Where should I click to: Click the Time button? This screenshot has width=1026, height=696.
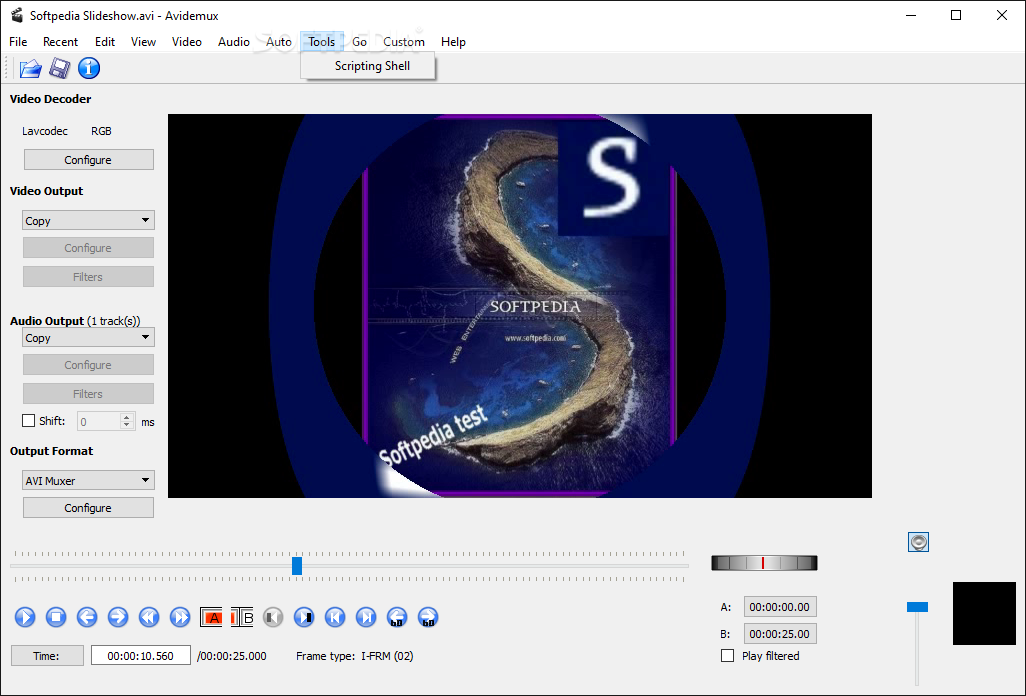click(47, 655)
